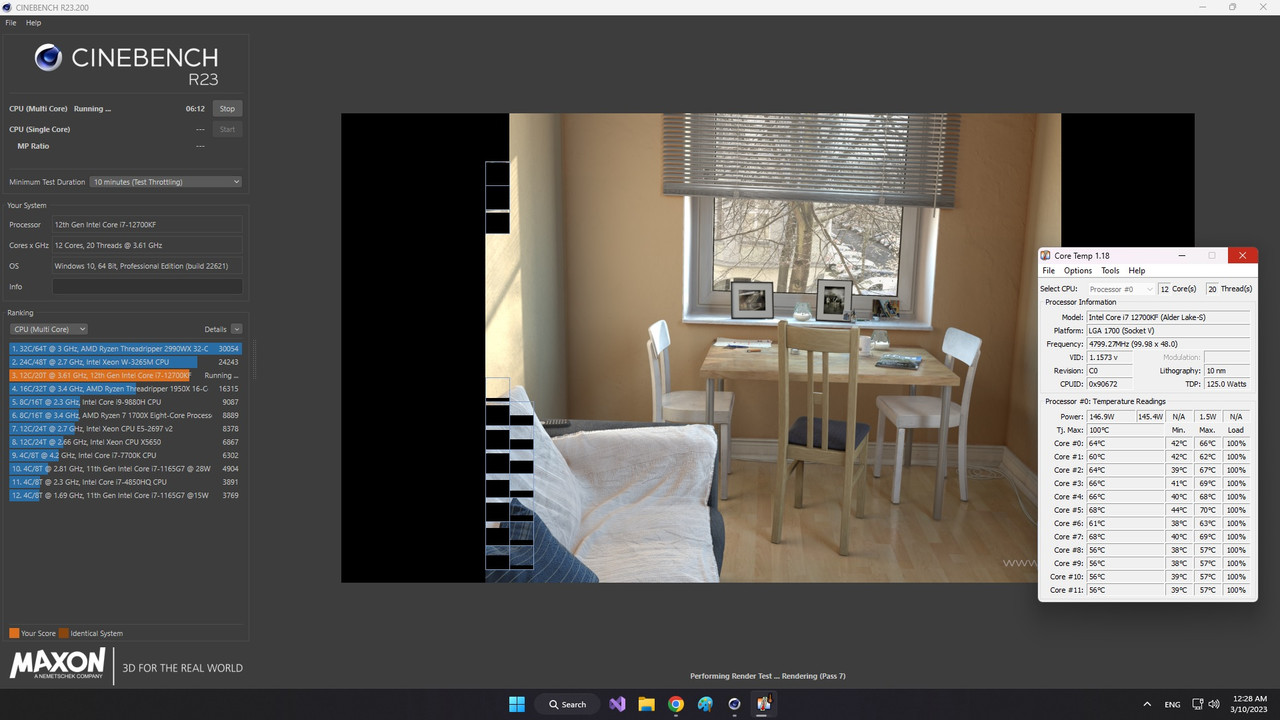The height and width of the screenshot is (720, 1280).
Task: Select the Core i7-7700K ranking entry
Action: [x=126, y=455]
